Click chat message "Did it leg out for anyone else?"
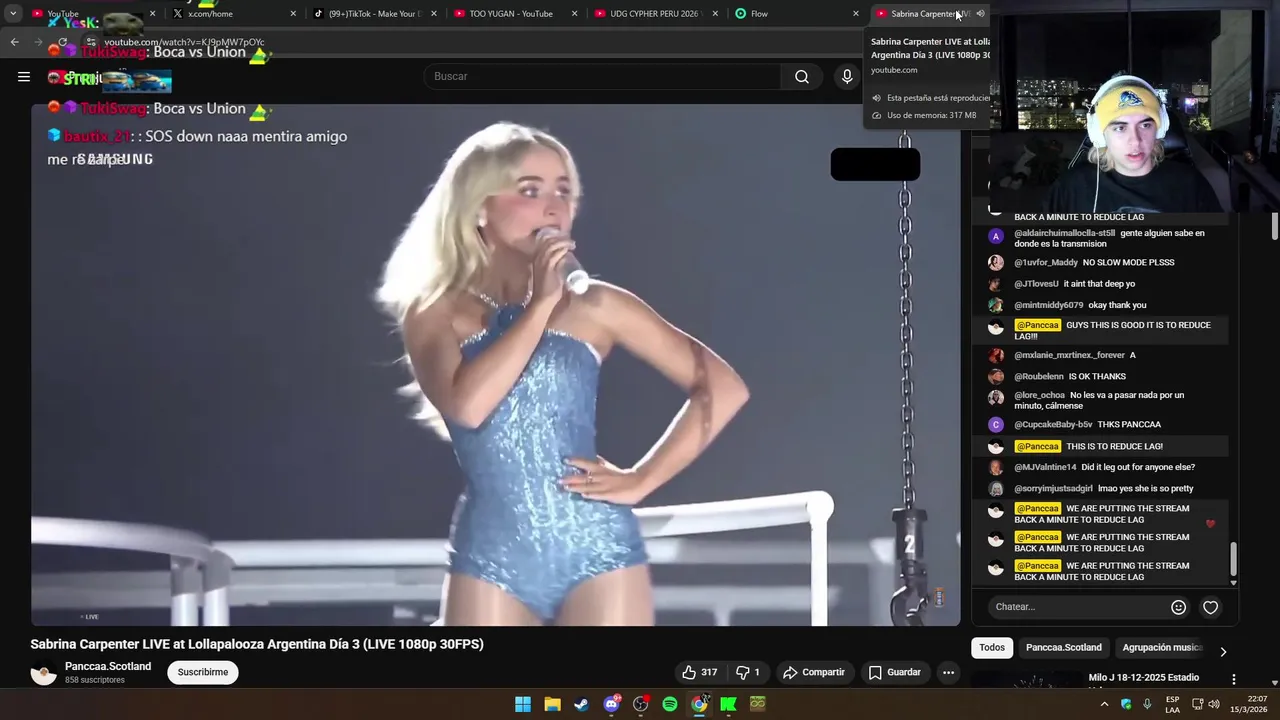 [x=1138, y=467]
